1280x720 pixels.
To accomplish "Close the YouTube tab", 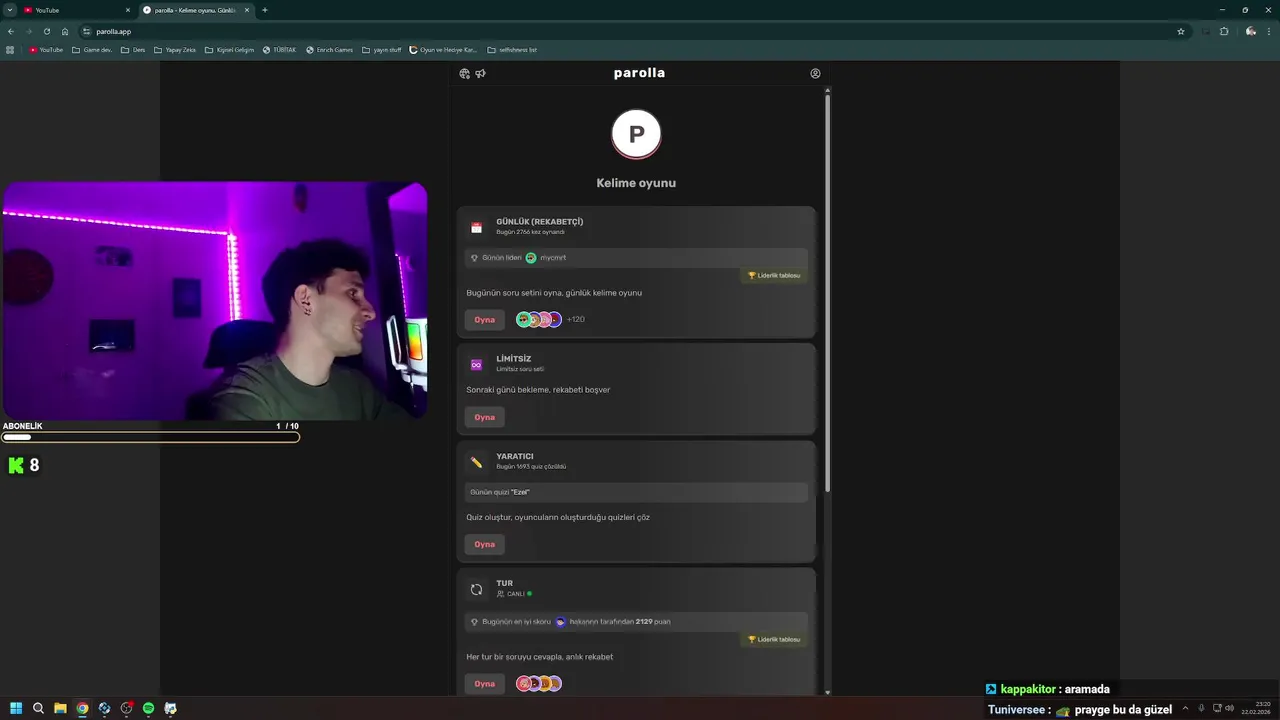I will tap(128, 10).
